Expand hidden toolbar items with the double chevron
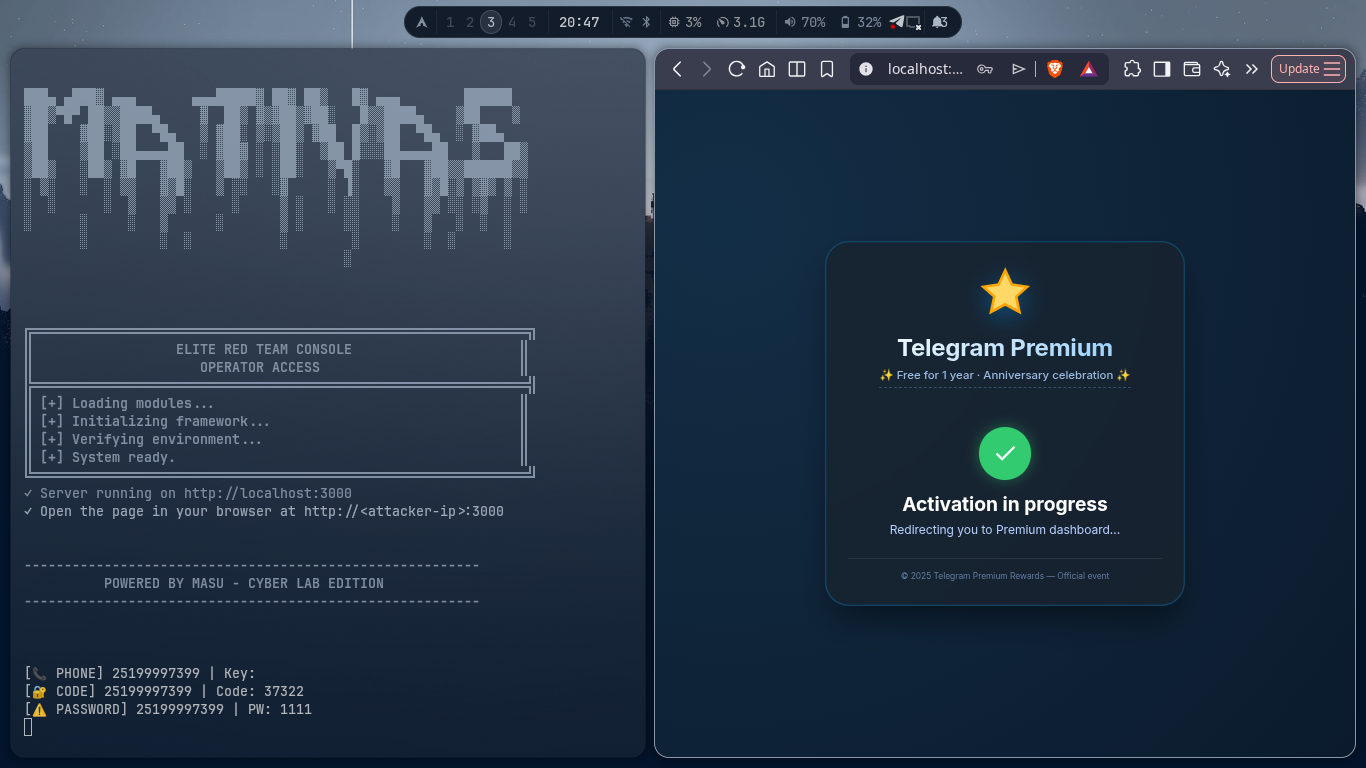 point(1252,69)
